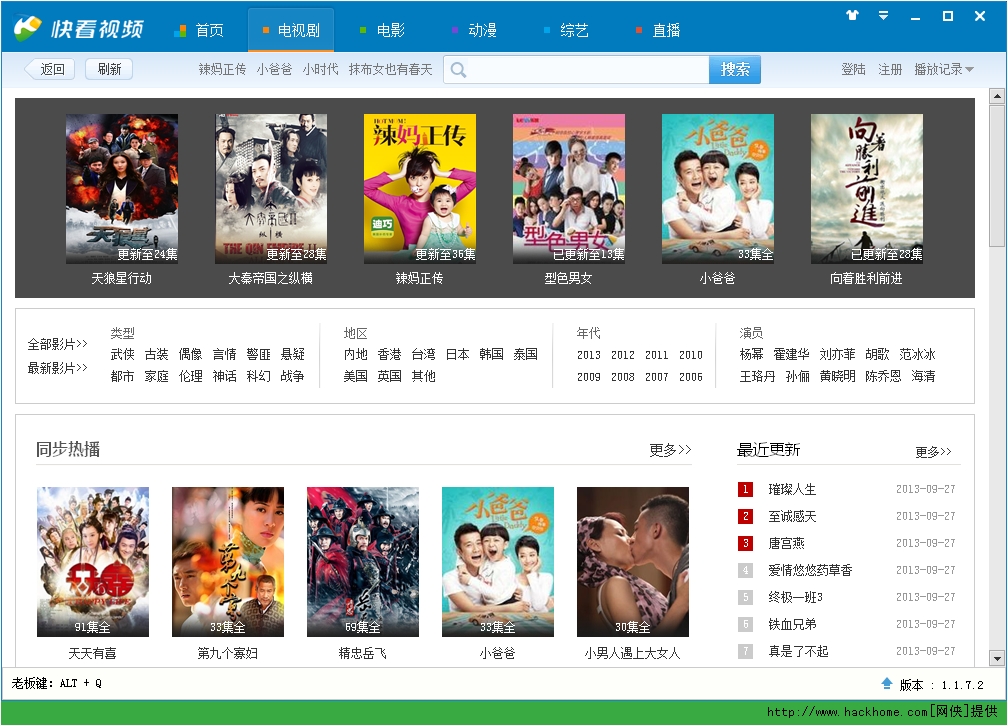Switch to the 动漫 tab

click(474, 30)
